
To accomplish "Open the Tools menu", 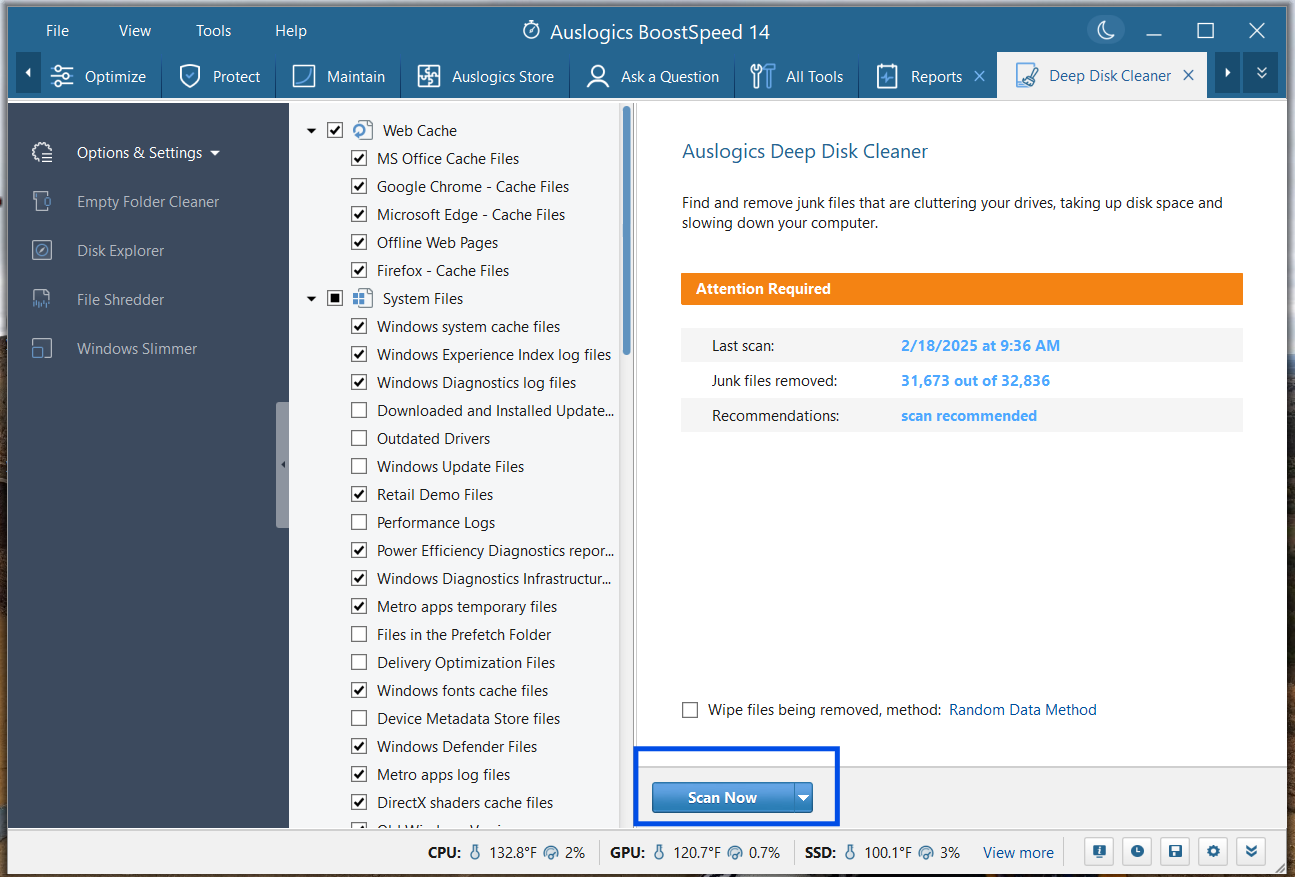I will tap(213, 31).
